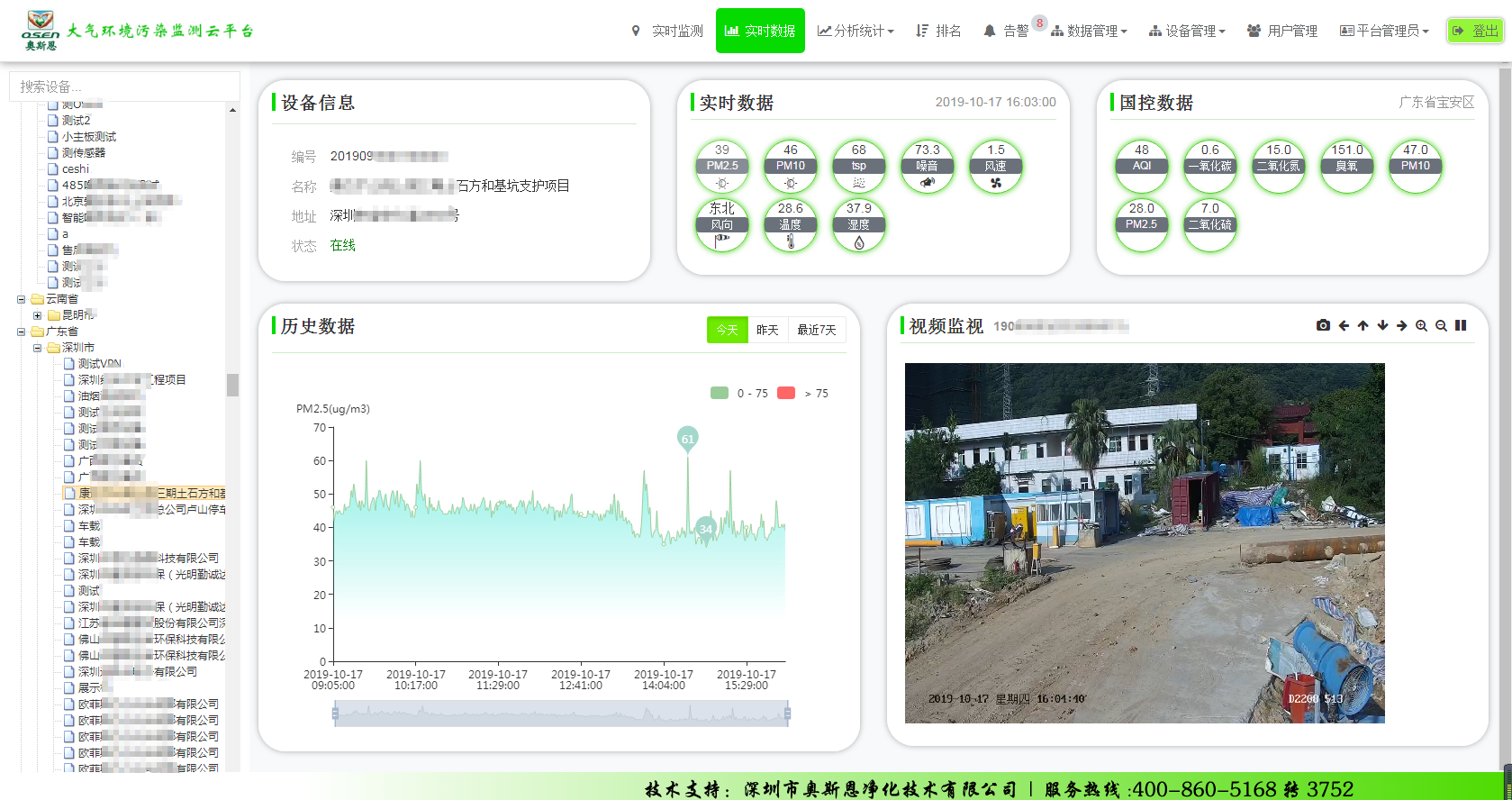Open the 用户管理 page
1512x800 pixels.
1282,31
